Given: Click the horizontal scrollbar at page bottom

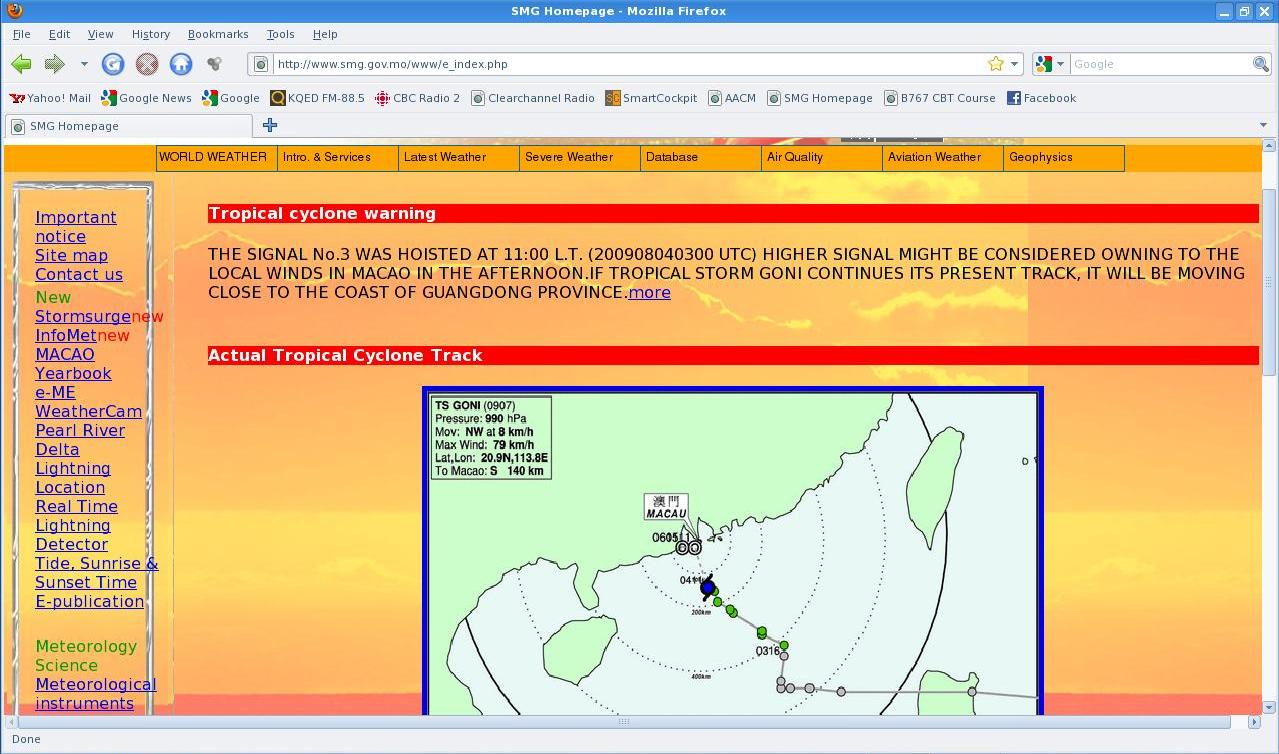Looking at the screenshot, I should [x=623, y=721].
